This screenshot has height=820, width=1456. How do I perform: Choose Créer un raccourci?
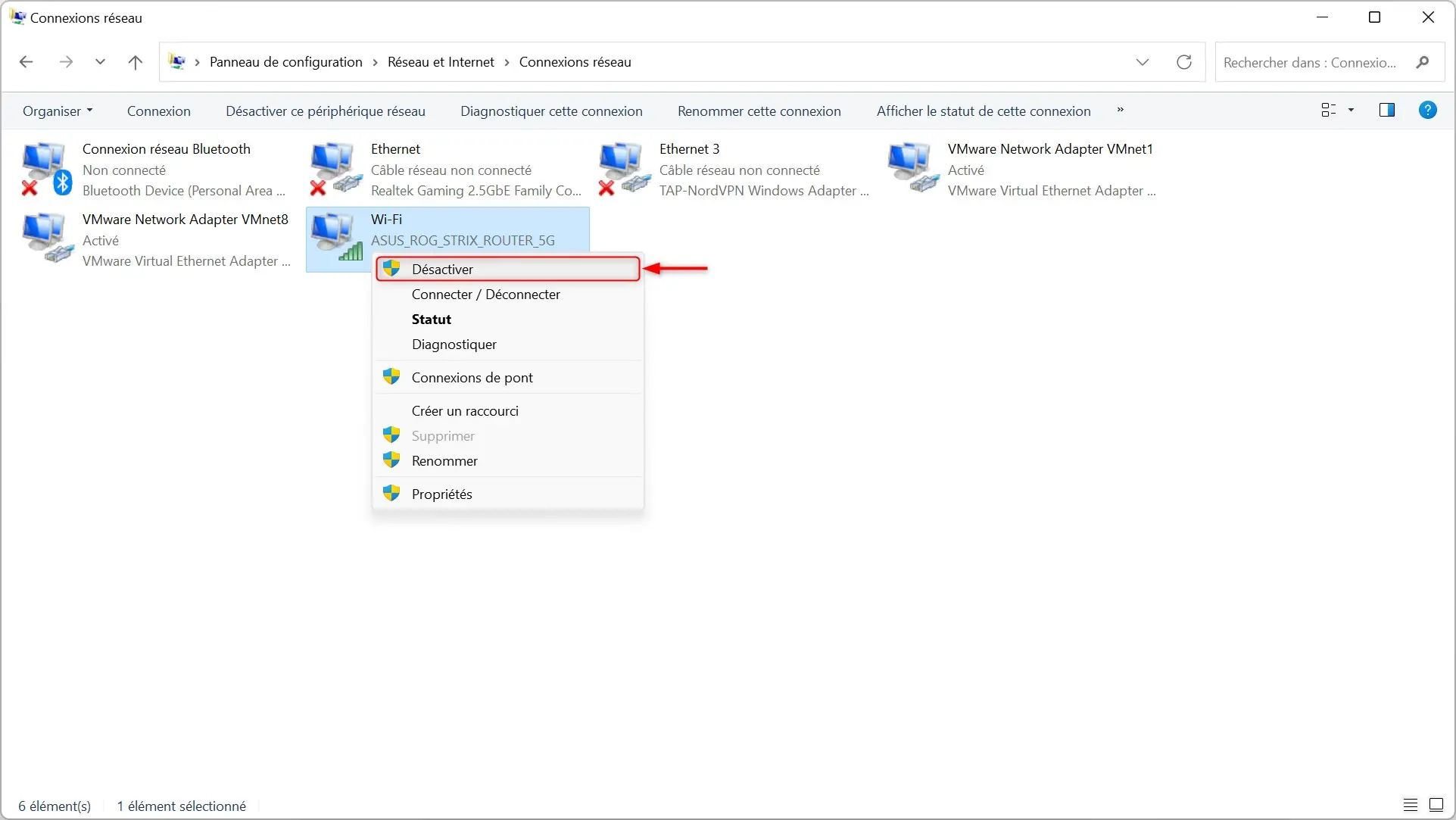(x=507, y=411)
